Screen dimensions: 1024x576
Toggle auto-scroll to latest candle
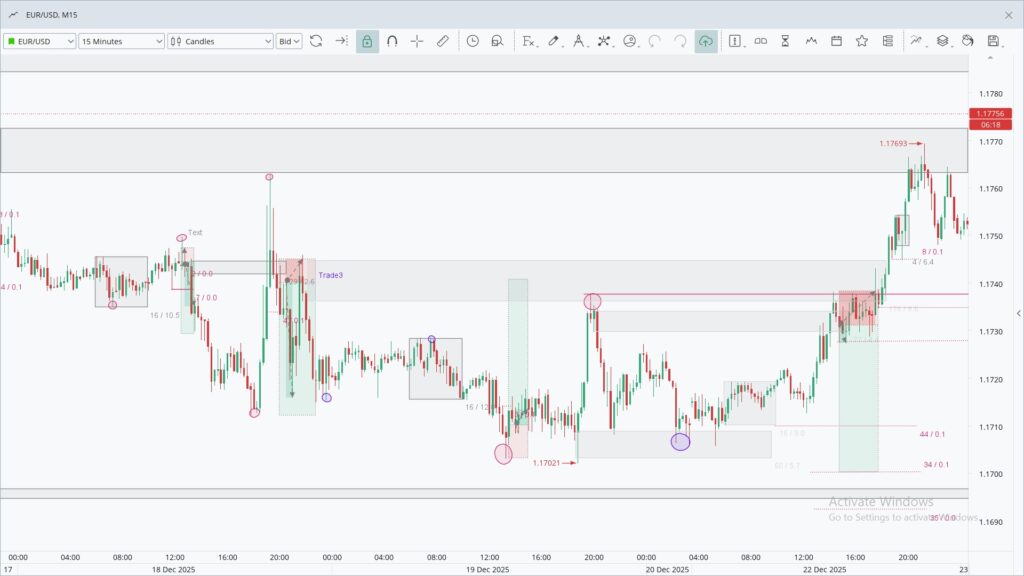click(x=341, y=41)
